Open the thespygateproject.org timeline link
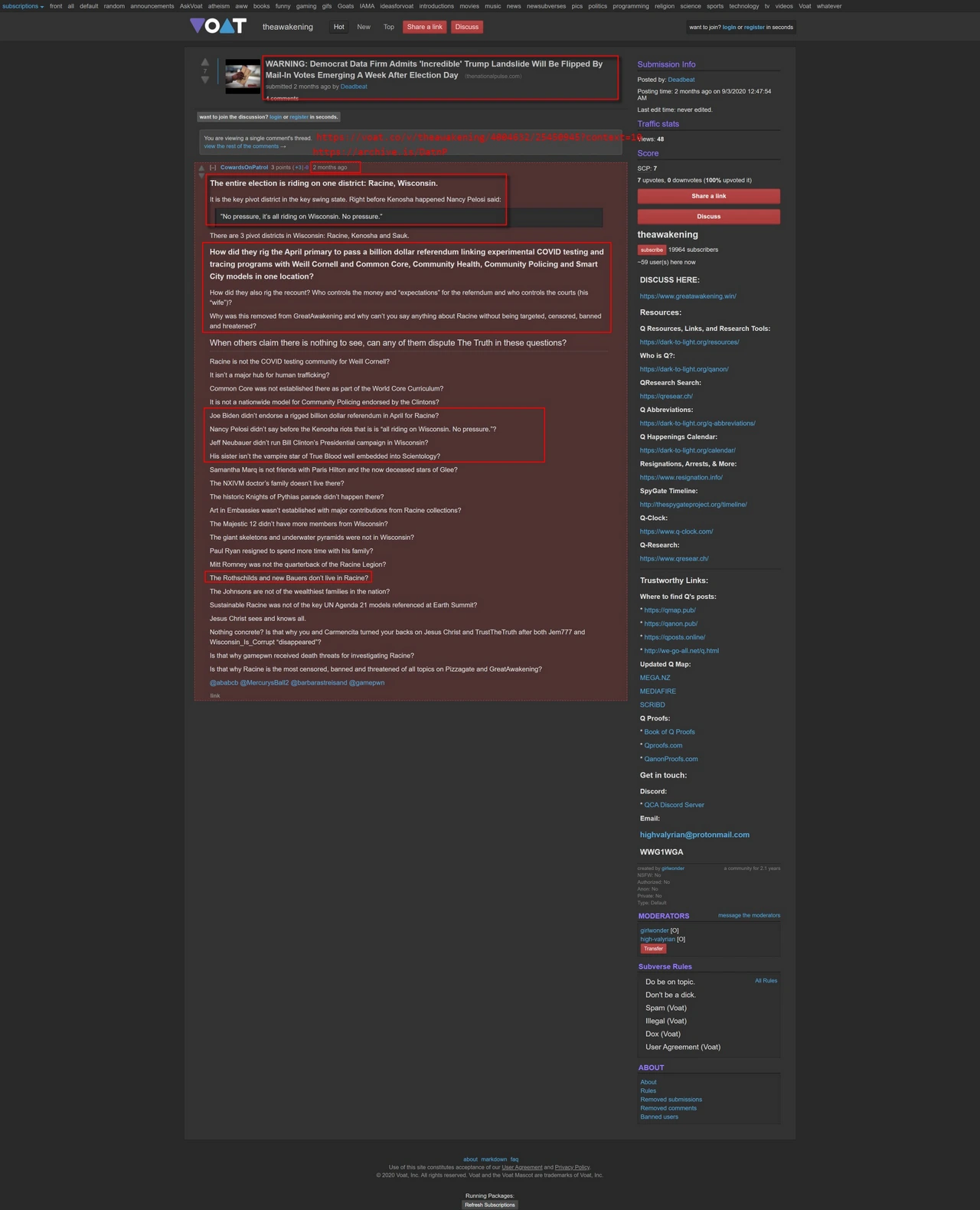Viewport: 980px width, 1210px height. tap(694, 505)
